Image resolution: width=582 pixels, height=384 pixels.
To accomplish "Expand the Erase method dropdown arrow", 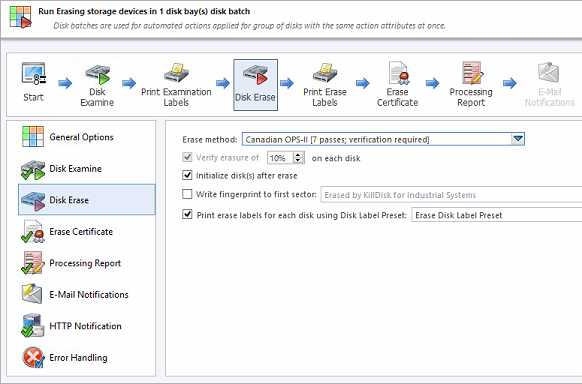I will tap(518, 140).
